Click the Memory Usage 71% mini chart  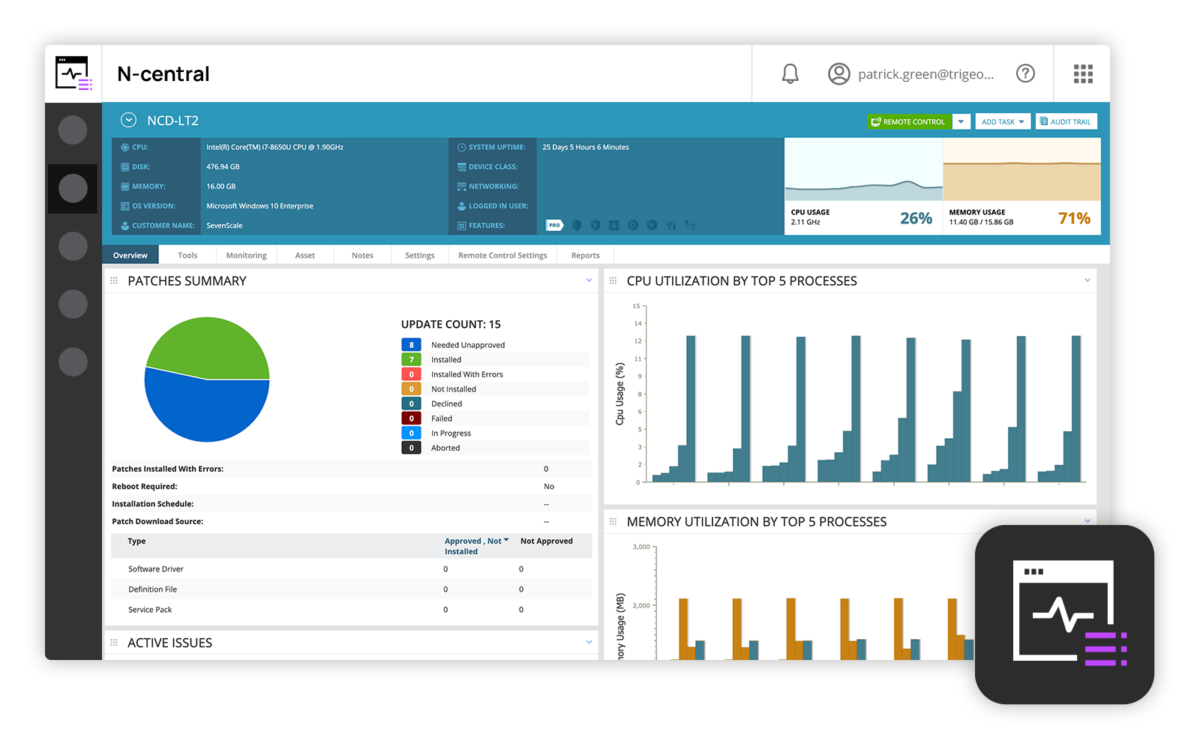coord(1022,186)
